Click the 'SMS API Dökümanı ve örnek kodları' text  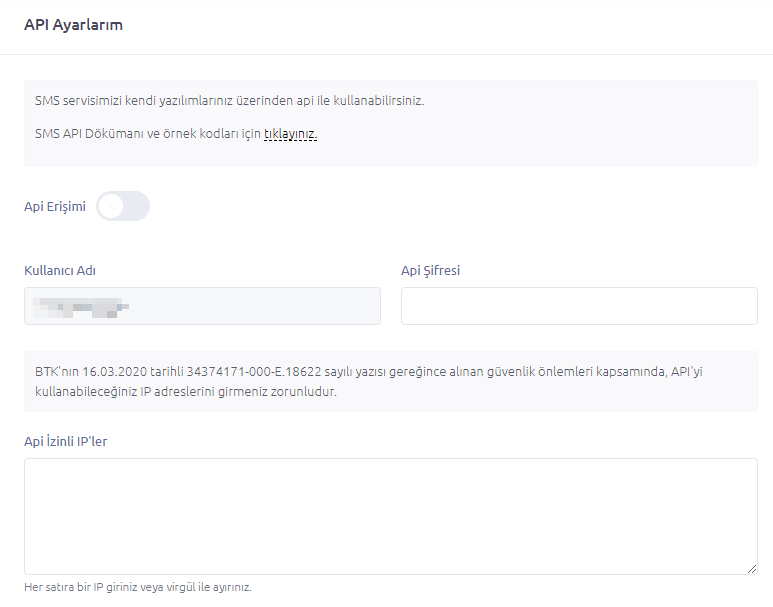(x=140, y=134)
